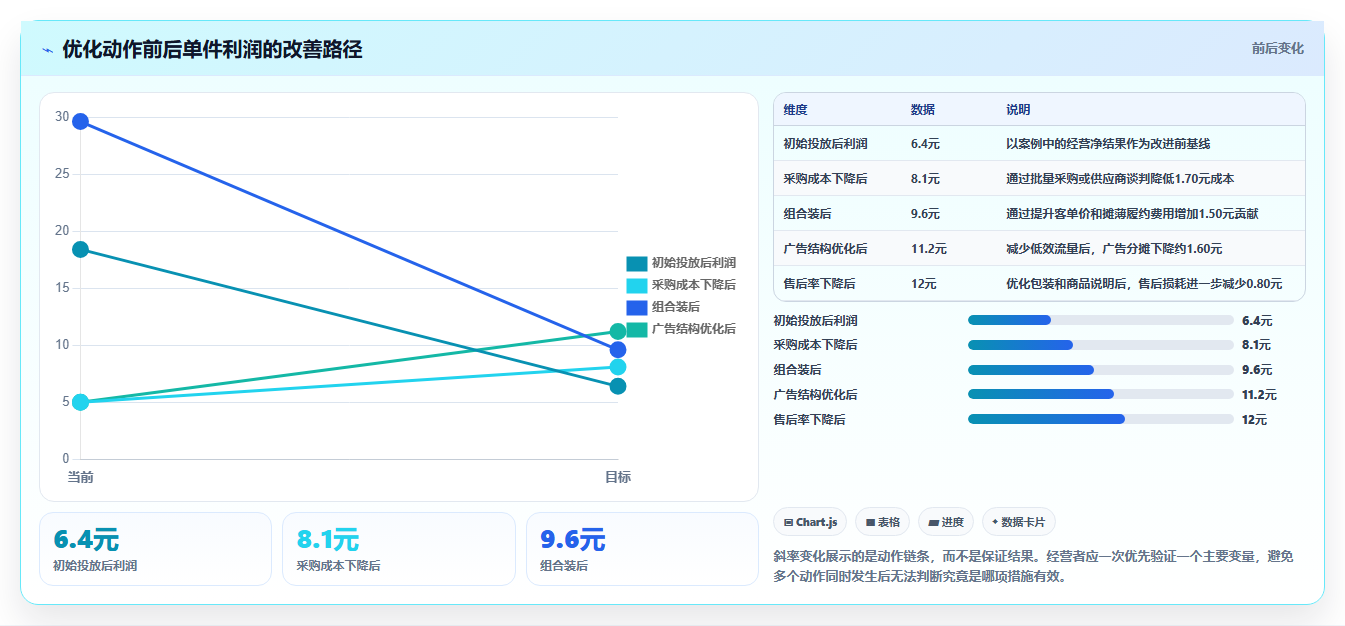
Task: Click the lightning icon beside the title
Action: coord(48,50)
